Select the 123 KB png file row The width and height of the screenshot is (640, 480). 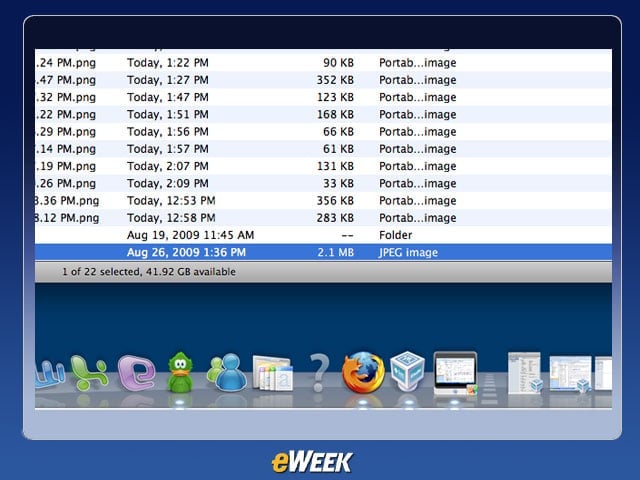[323, 97]
